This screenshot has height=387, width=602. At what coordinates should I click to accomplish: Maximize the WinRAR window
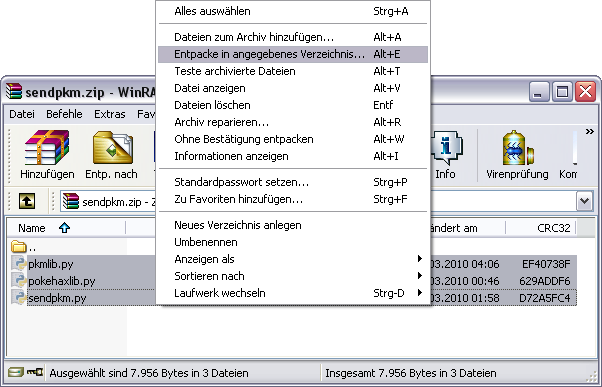[x=562, y=91]
